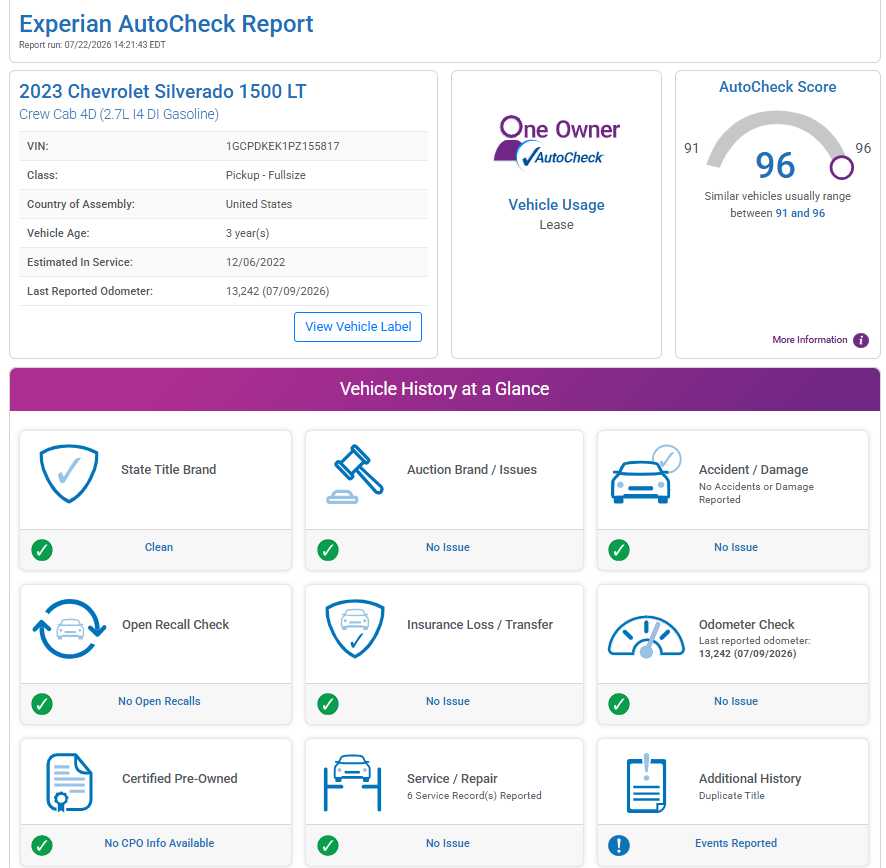This screenshot has width=886, height=868.
Task: Click the Odometer Check gauge icon
Action: (646, 637)
